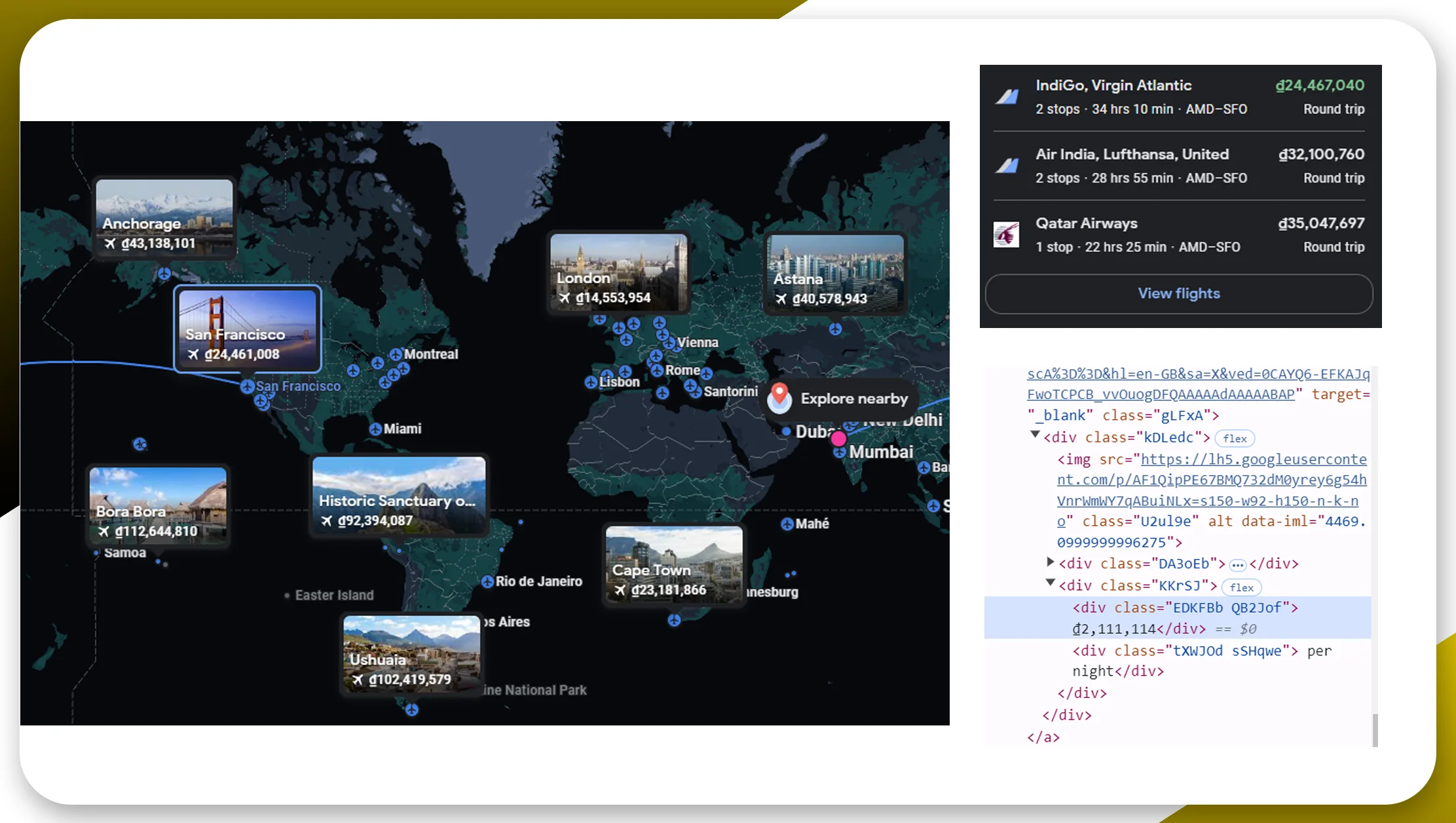This screenshot has height=823, width=1456.
Task: Click the San Francisco destination card
Action: click(x=246, y=327)
